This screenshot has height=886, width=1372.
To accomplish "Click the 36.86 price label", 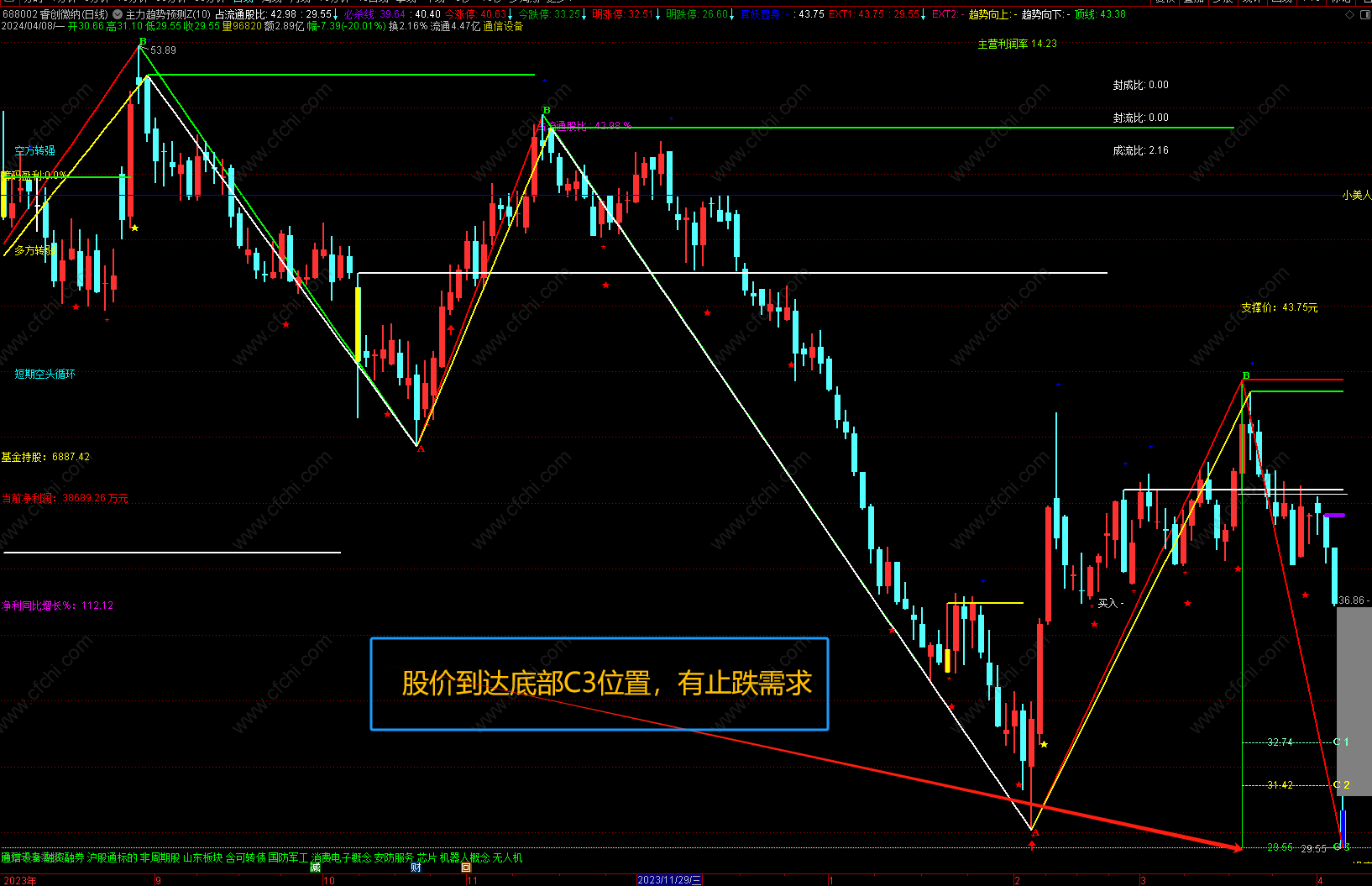I will [x=1351, y=600].
